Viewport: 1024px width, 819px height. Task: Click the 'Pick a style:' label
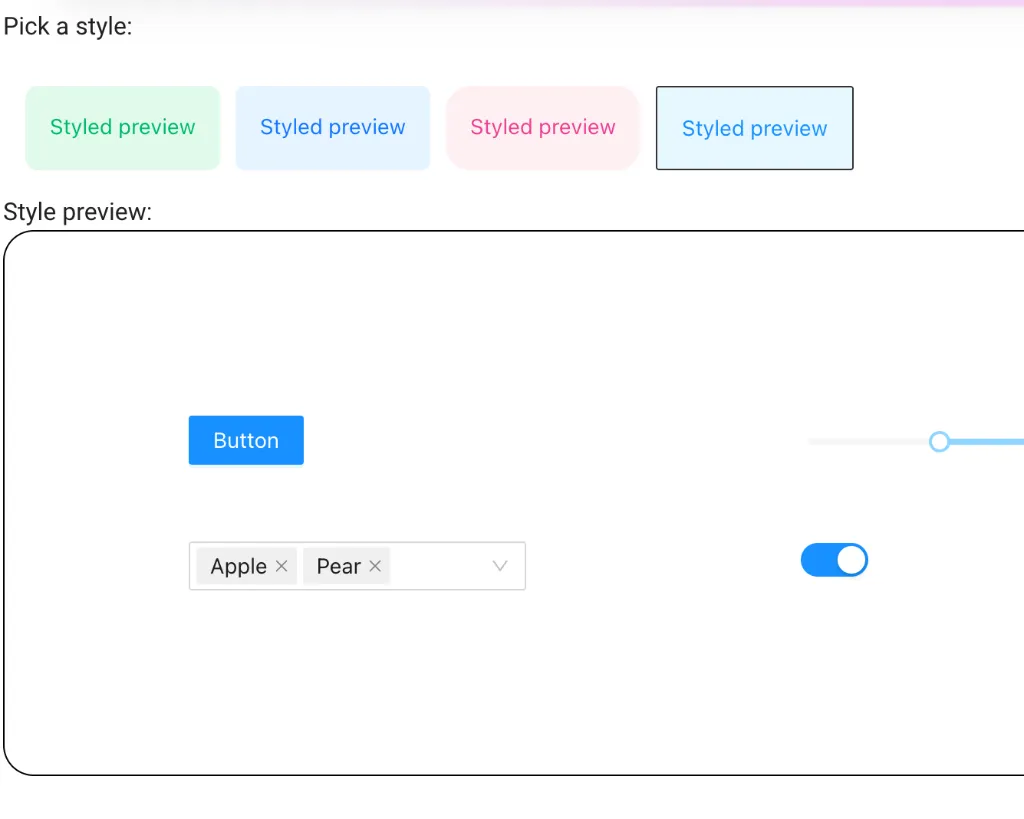click(68, 27)
